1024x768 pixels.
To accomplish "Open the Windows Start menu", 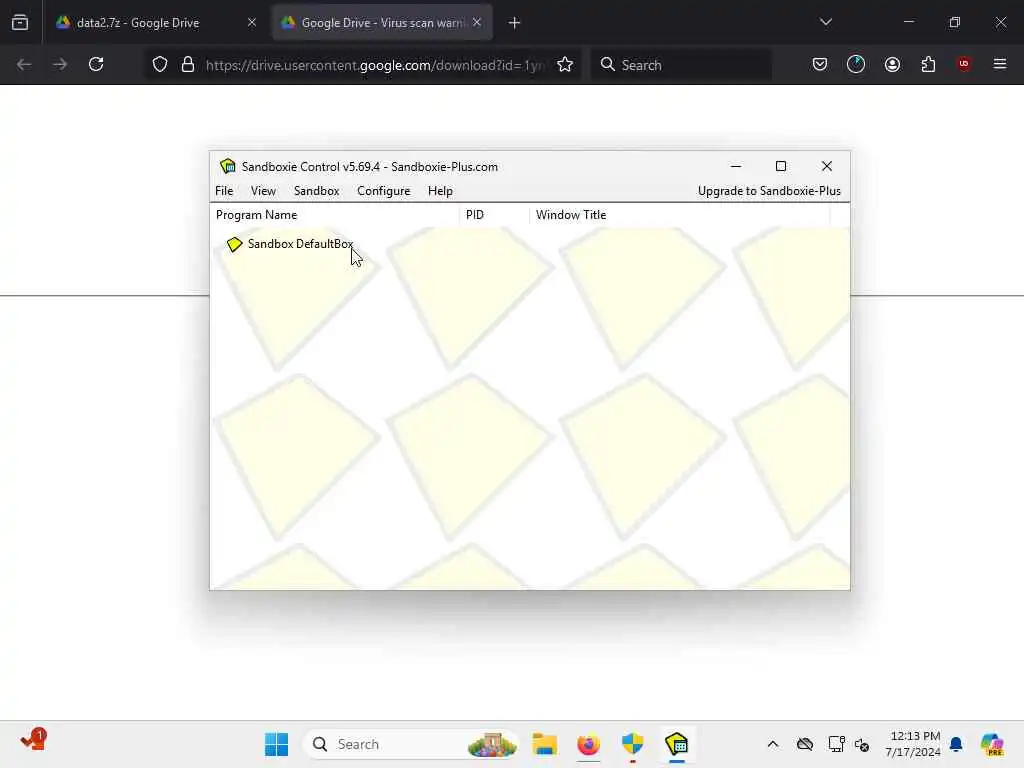I will 277,744.
